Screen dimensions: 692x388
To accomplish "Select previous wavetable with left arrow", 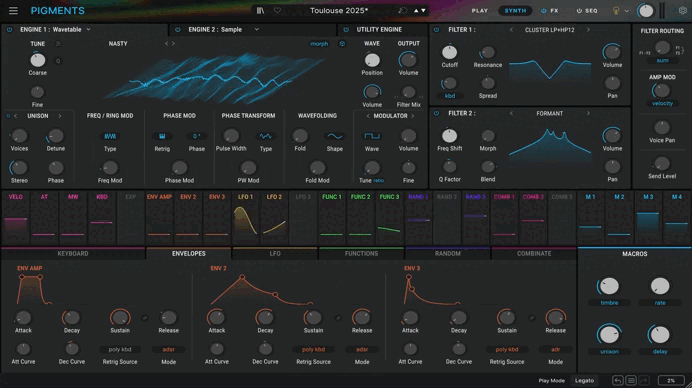I will click(166, 44).
